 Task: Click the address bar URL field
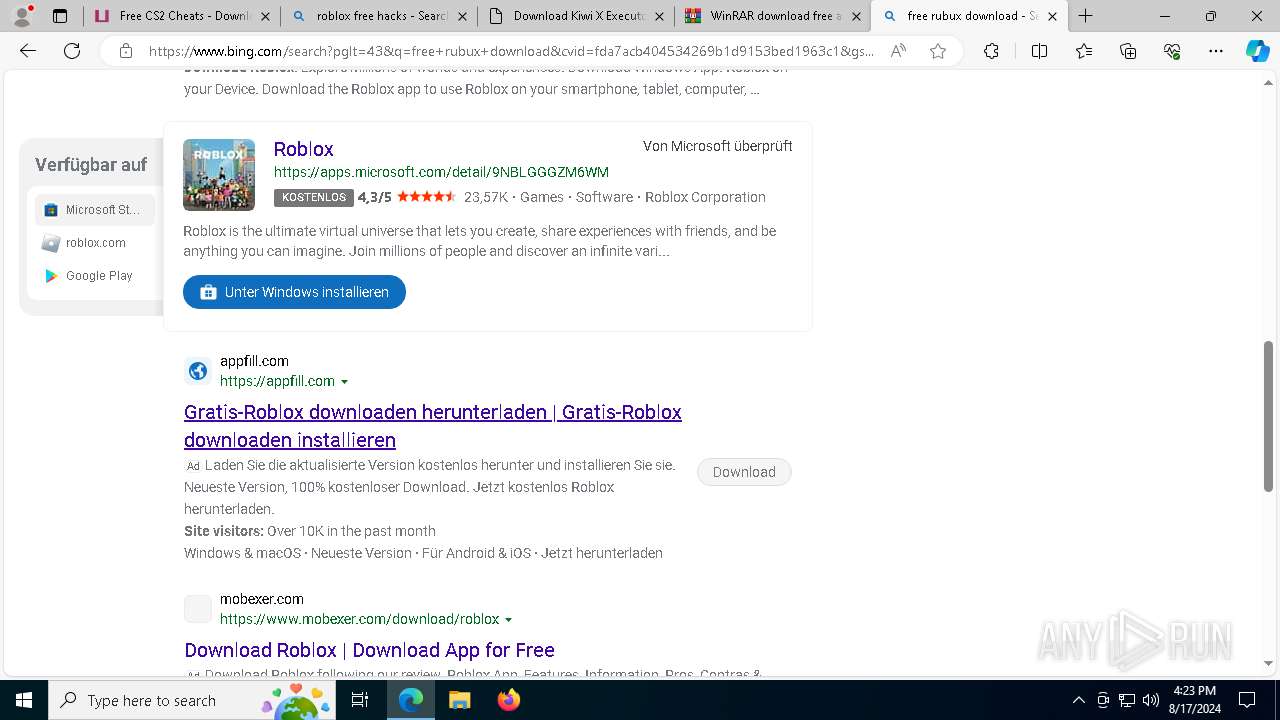pyautogui.click(x=510, y=51)
